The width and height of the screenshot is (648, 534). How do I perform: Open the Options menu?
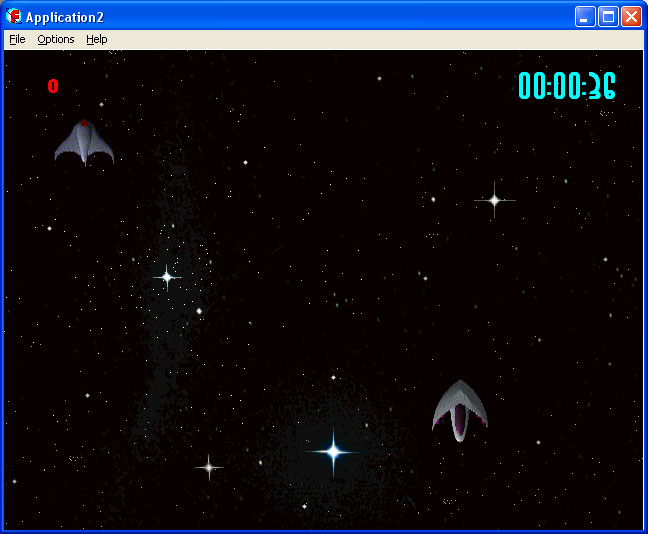[x=56, y=39]
